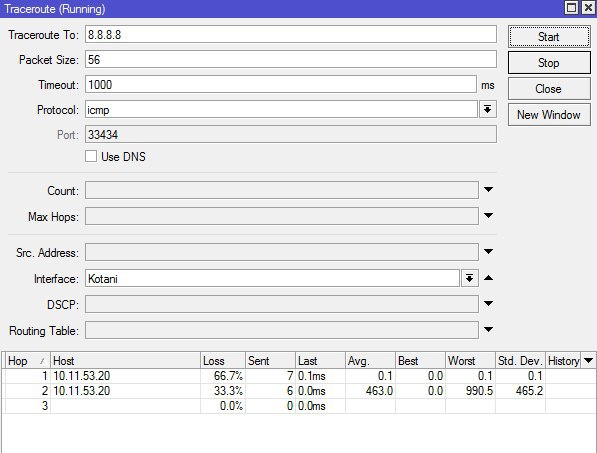597x453 pixels.
Task: Expand the Count field arrow
Action: 488,190
